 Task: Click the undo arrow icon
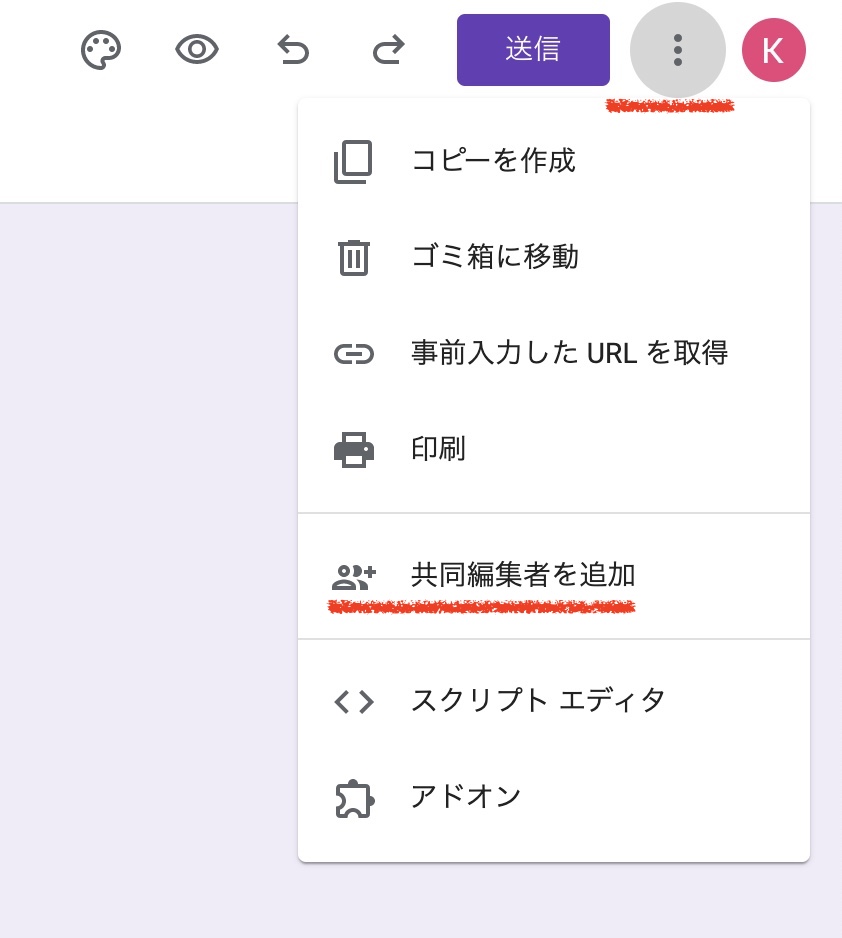click(293, 49)
